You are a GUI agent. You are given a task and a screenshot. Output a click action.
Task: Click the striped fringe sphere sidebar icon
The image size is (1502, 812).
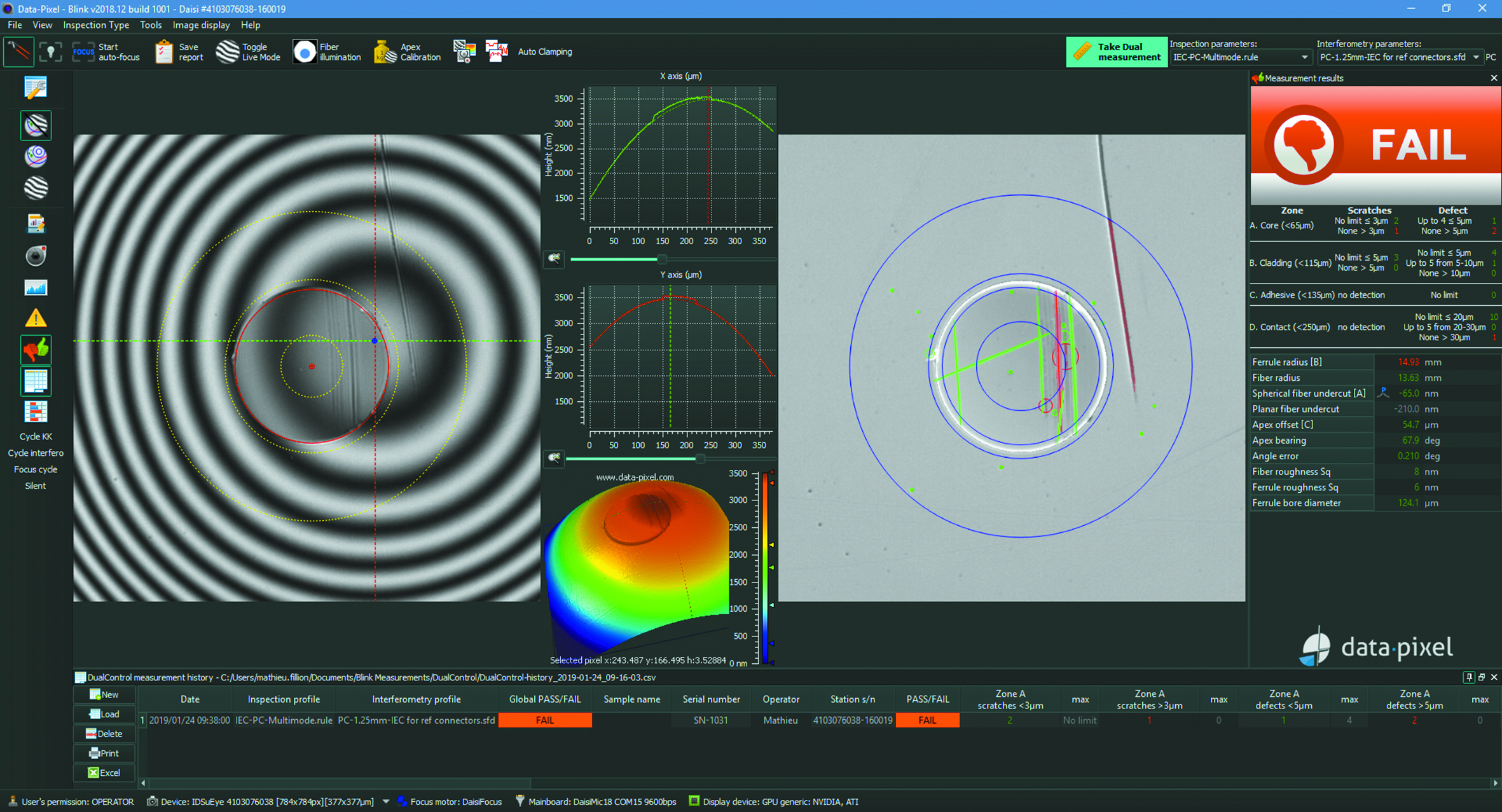[x=36, y=188]
